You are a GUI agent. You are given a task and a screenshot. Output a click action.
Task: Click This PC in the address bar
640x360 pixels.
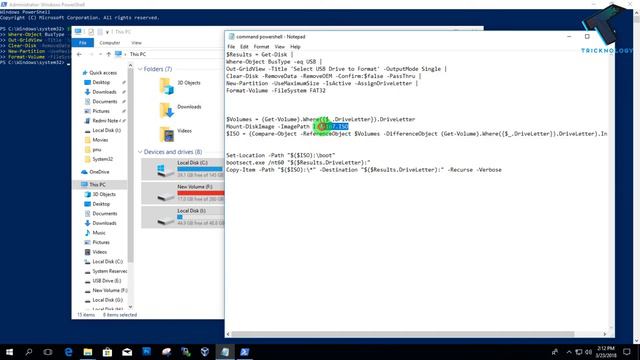click(x=138, y=54)
